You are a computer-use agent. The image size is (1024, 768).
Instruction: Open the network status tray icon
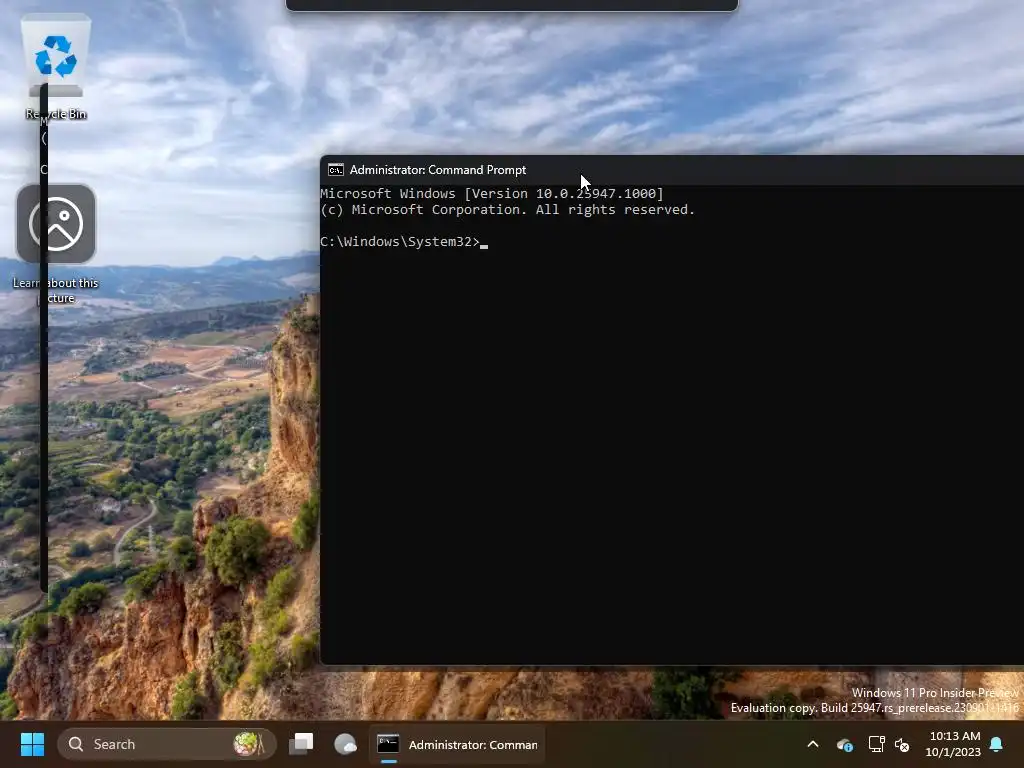876,744
